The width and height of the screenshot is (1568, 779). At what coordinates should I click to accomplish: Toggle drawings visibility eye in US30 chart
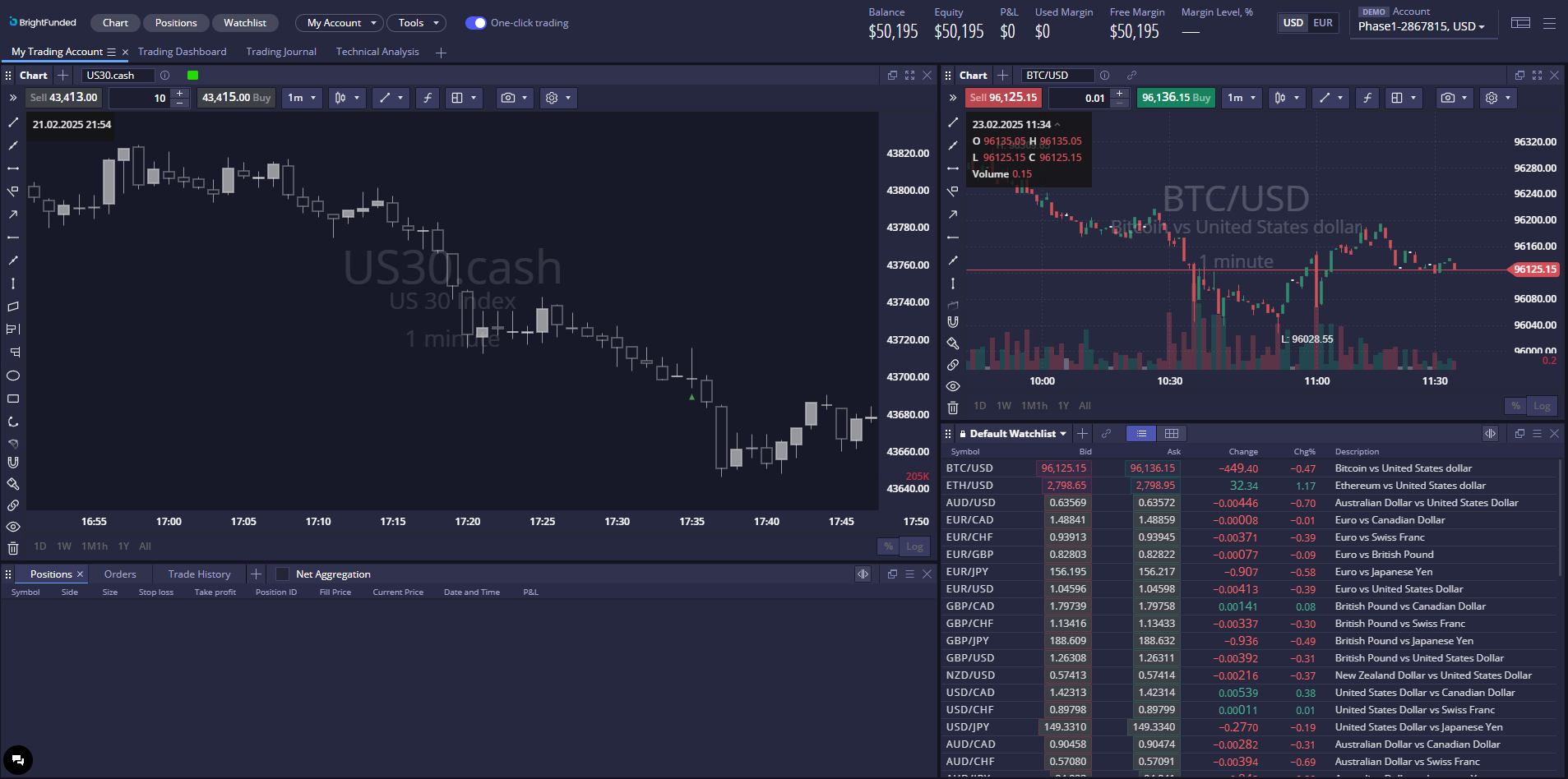13,527
